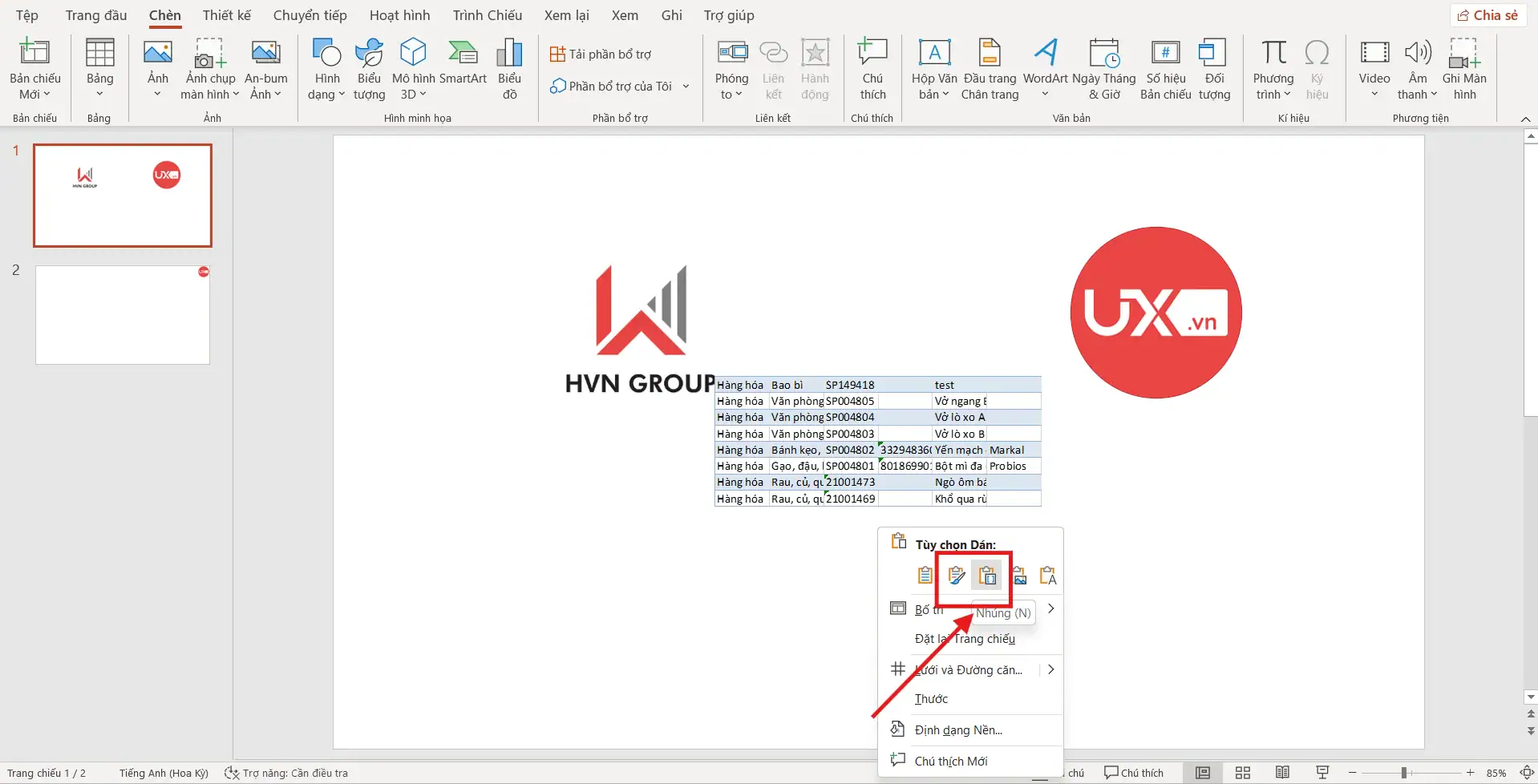Open the Phần bổ trợ của Tôi dropdown arrow

686,86
